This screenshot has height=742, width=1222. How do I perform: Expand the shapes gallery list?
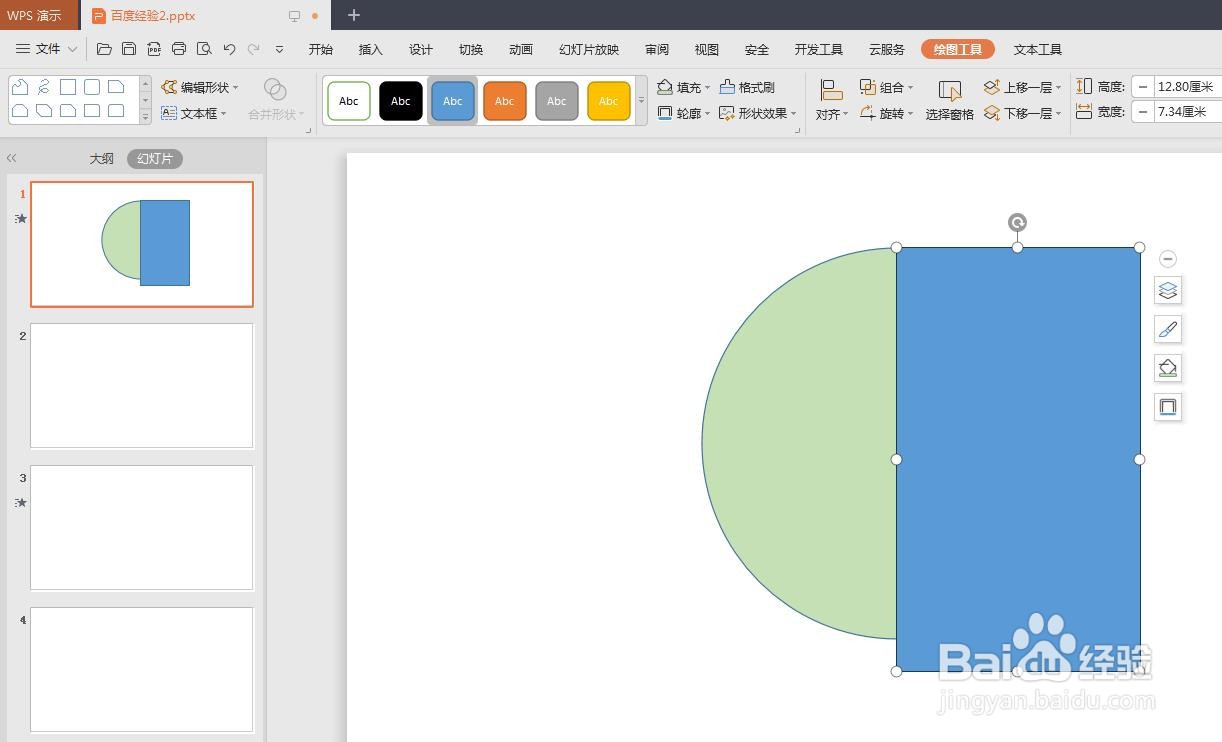[145, 117]
